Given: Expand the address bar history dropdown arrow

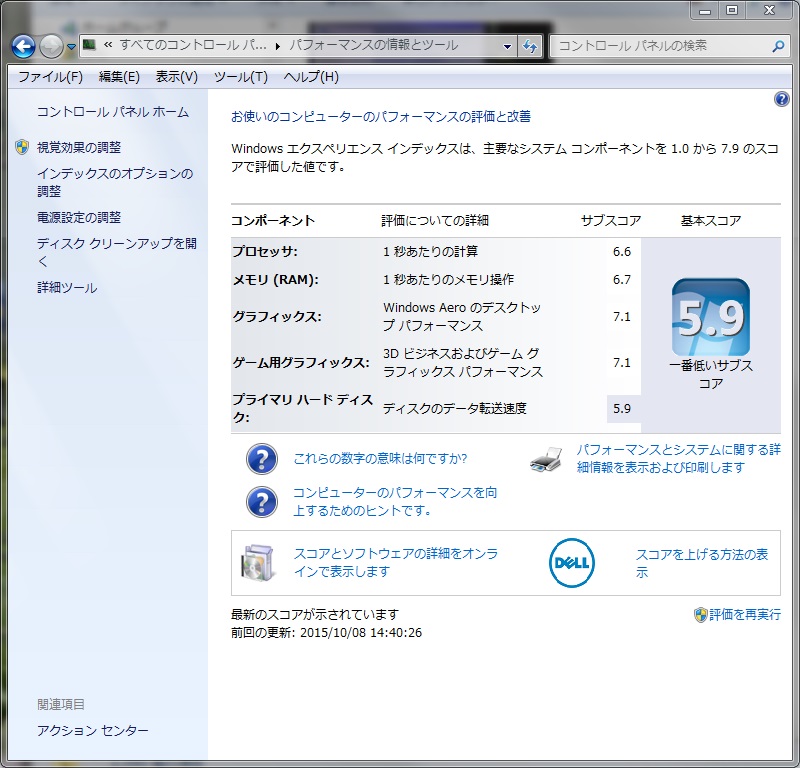Looking at the screenshot, I should click(x=507, y=46).
